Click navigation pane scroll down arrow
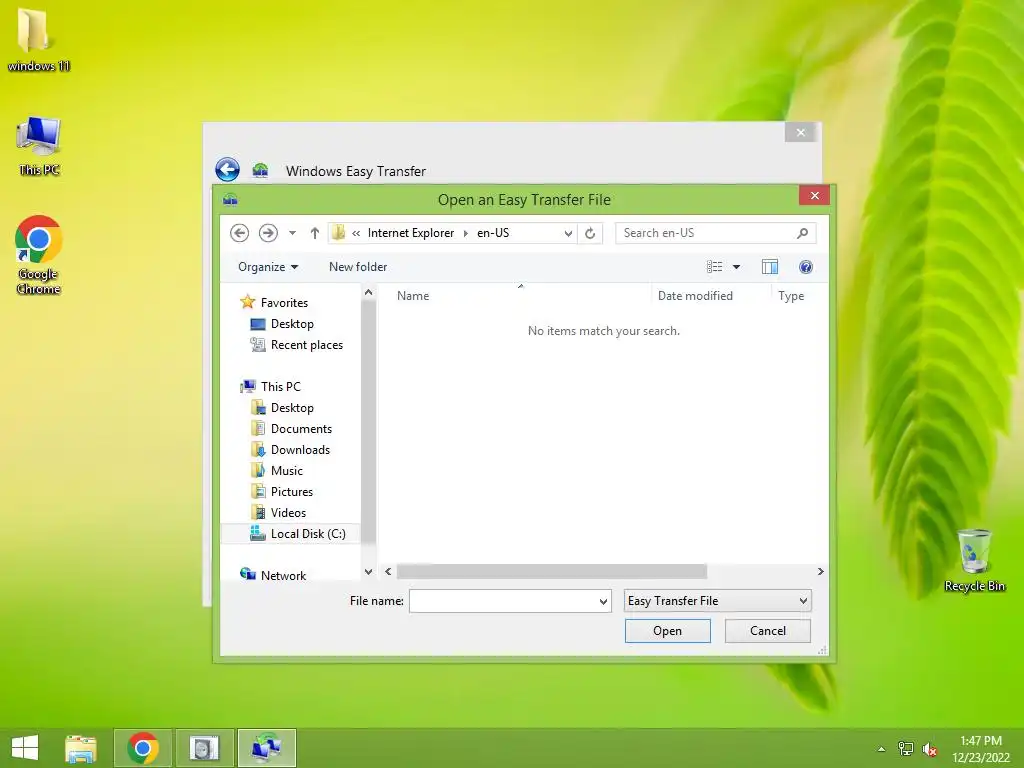Viewport: 1024px width, 768px height. click(368, 571)
